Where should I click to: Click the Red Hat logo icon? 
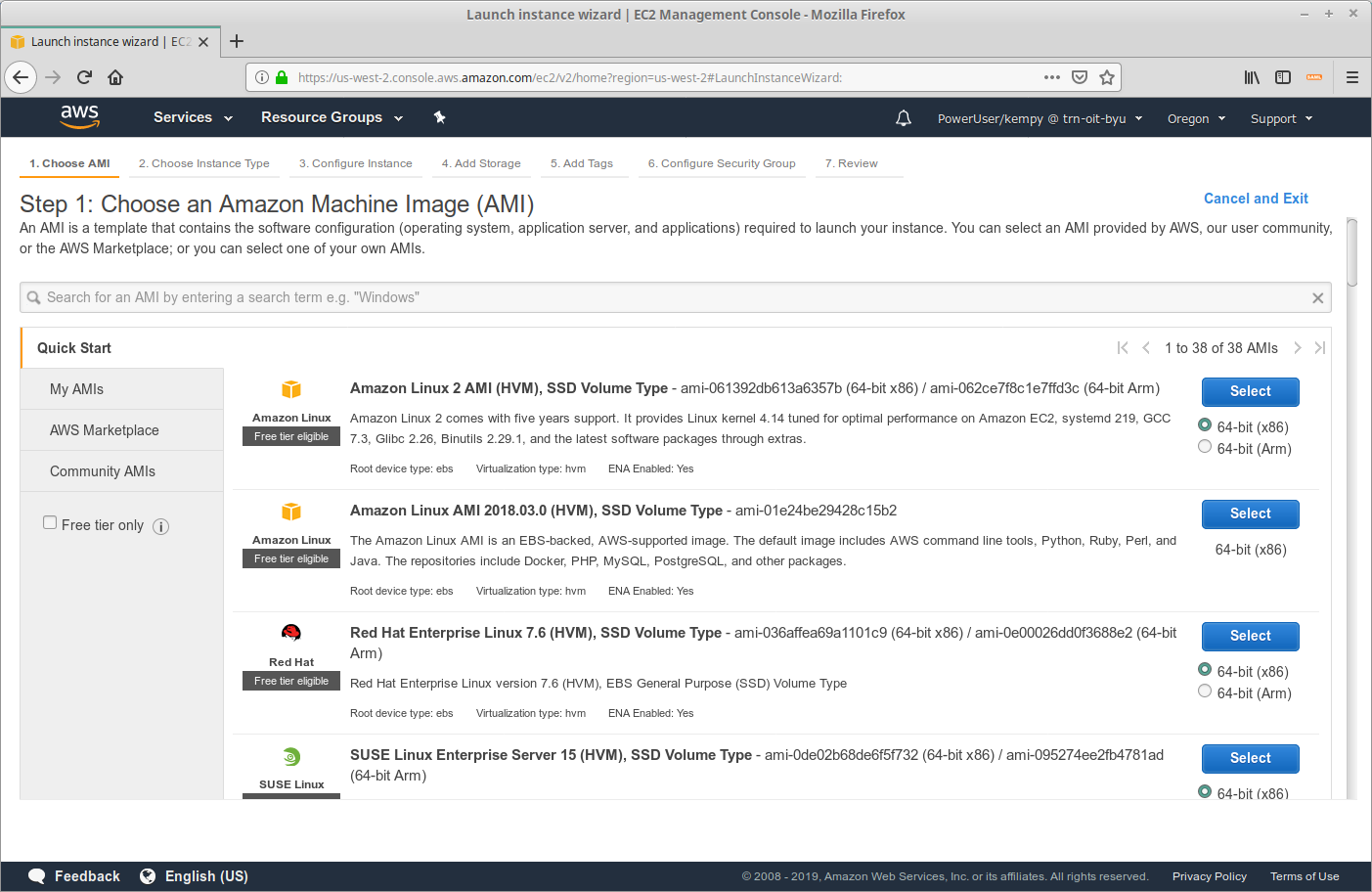pyautogui.click(x=291, y=633)
